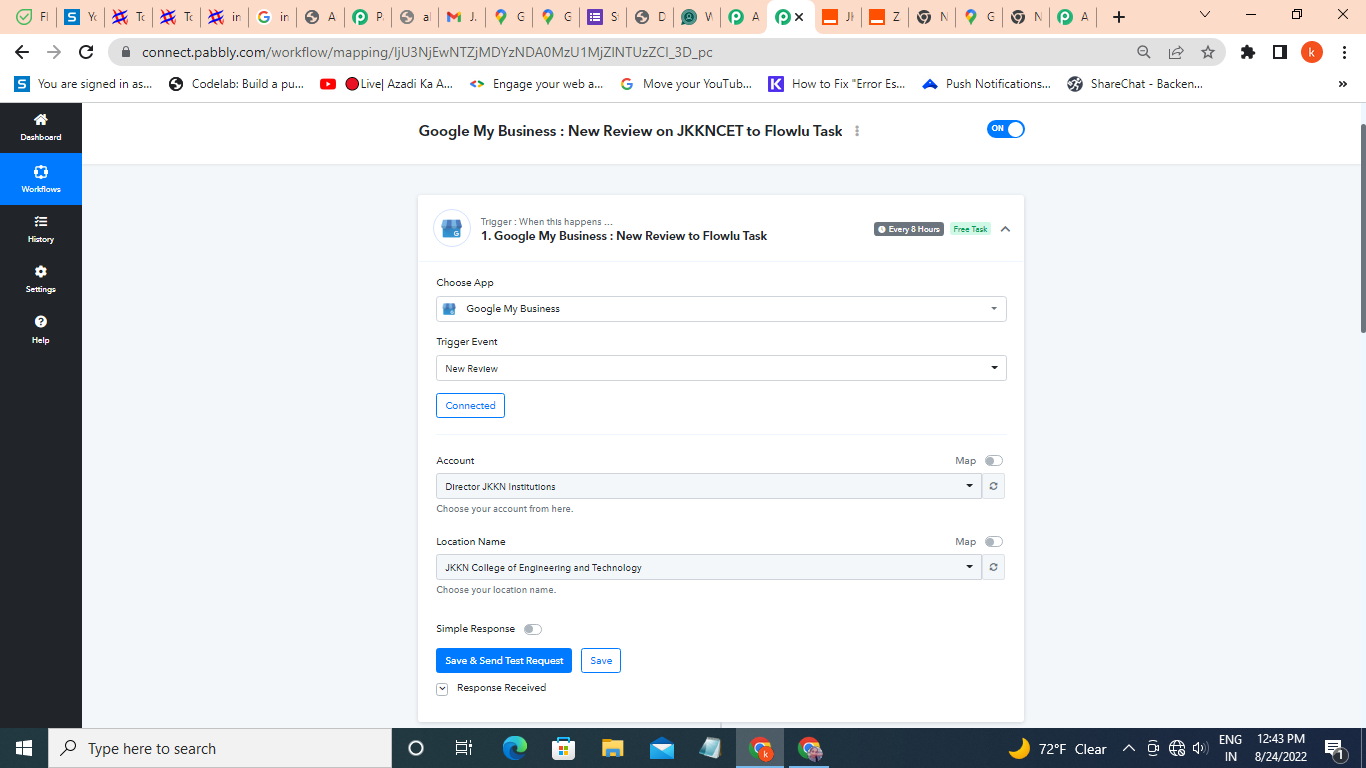This screenshot has height=768, width=1366.
Task: Open Help in the sidebar
Action: pos(41,330)
